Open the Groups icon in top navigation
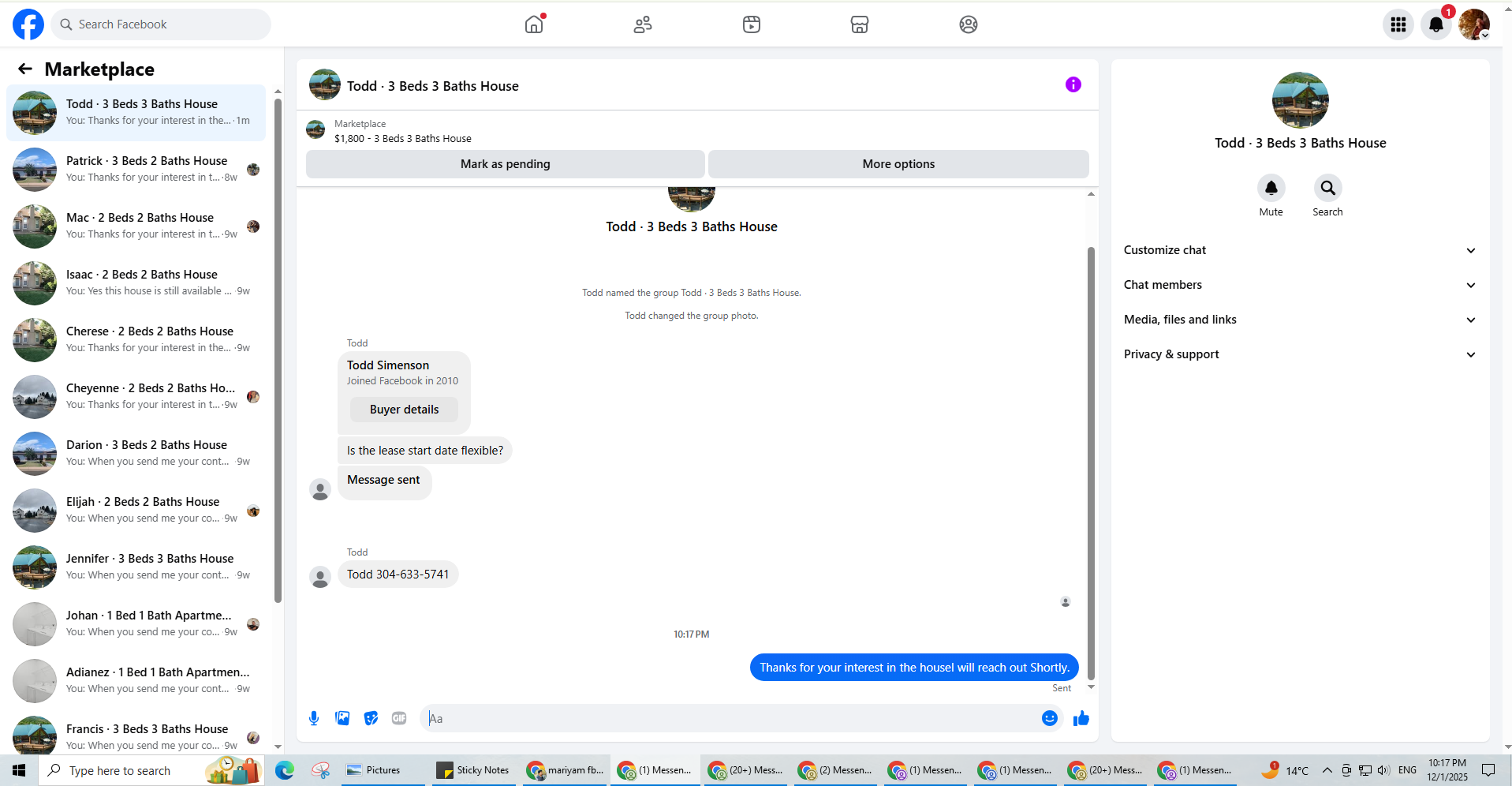Screen dimensions: 1512x786 (x=969, y=24)
